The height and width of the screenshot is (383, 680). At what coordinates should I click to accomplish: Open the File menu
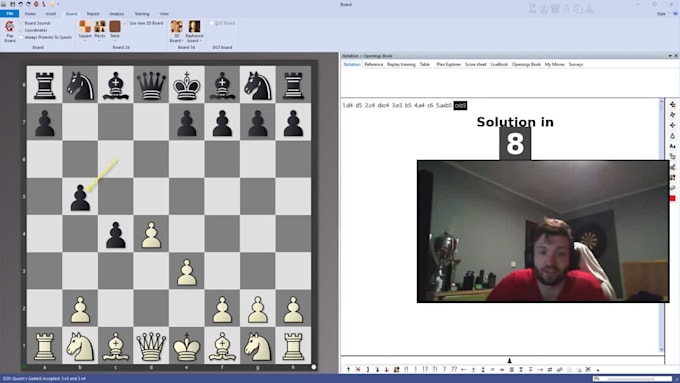pos(10,14)
